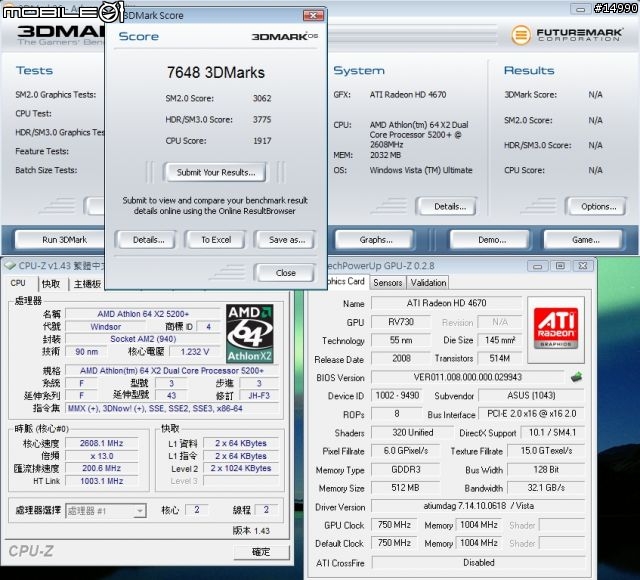Image resolution: width=640 pixels, height=580 pixels.
Task: Click the ATI Radeon logo in GPU-Z
Action: 556,329
